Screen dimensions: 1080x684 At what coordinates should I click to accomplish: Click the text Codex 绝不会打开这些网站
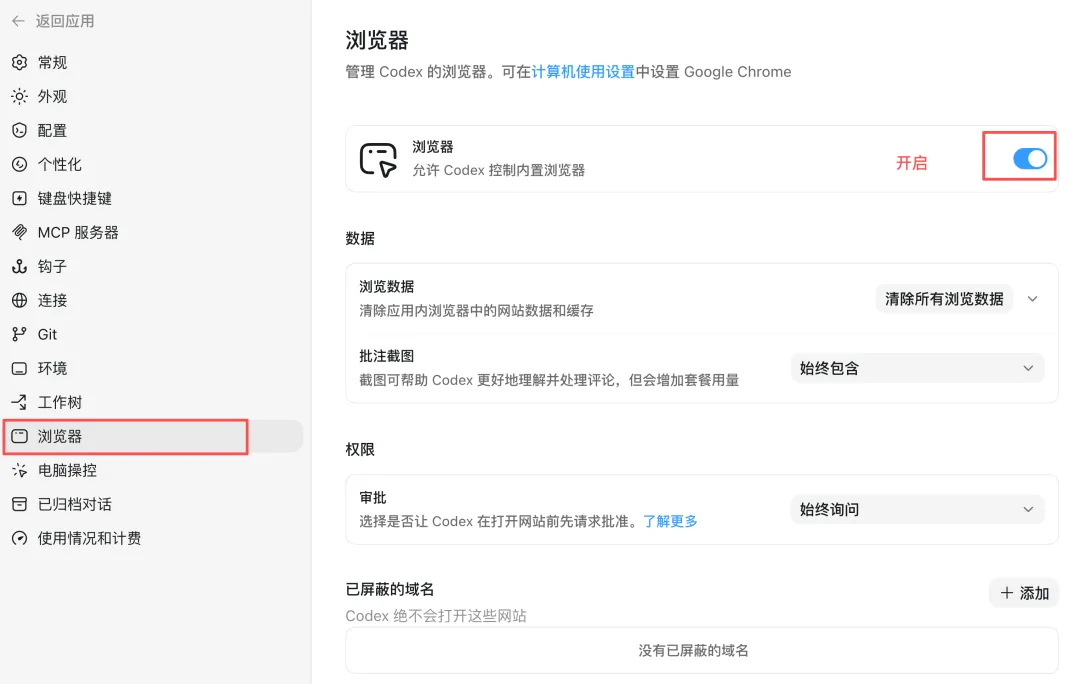[436, 616]
